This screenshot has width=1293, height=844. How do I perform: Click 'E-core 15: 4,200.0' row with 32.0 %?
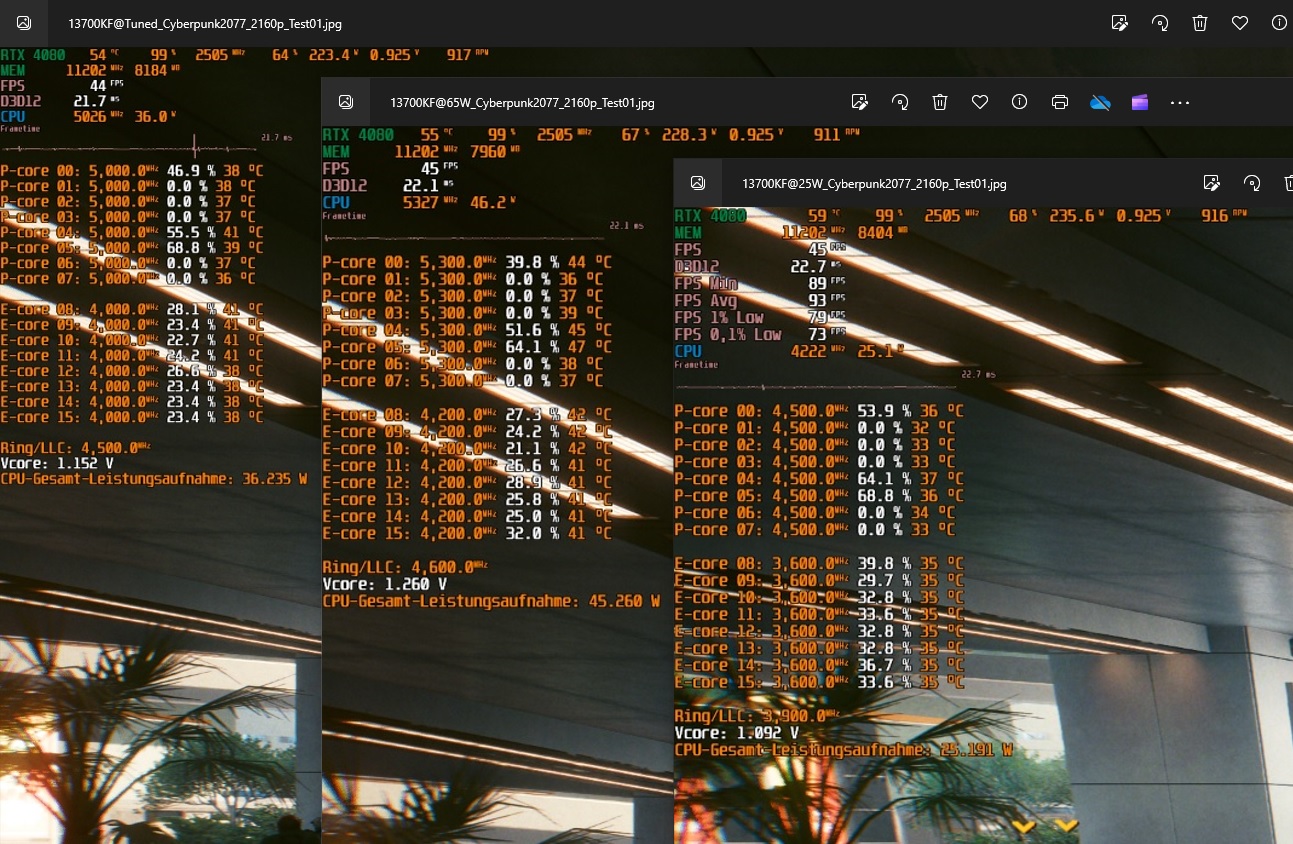tap(467, 533)
